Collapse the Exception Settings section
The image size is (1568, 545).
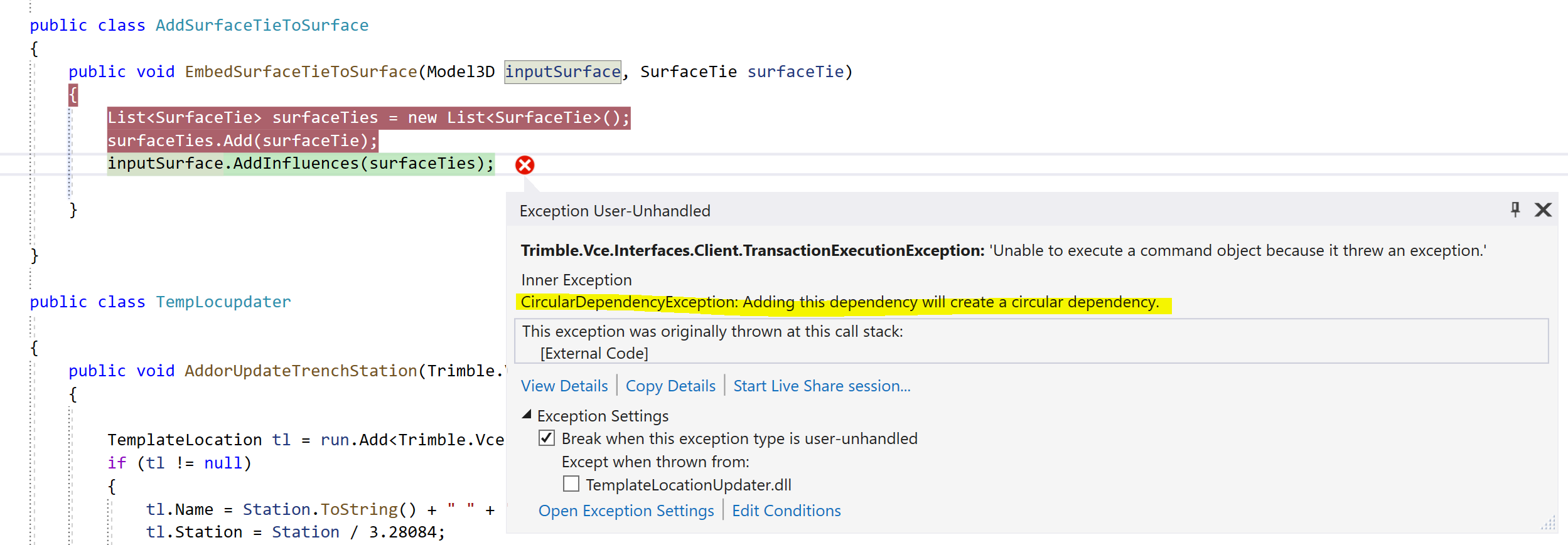coord(527,415)
